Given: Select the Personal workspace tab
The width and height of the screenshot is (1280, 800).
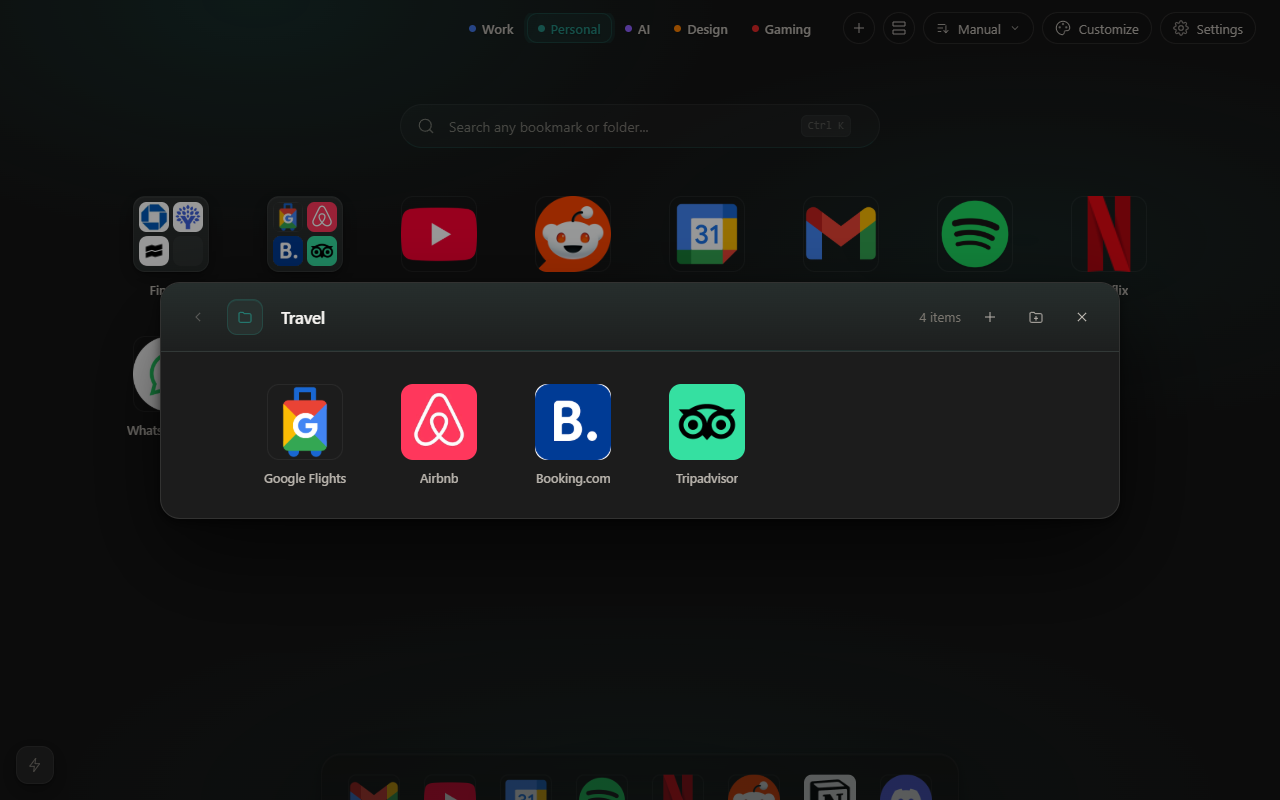Looking at the screenshot, I should tap(569, 29).
